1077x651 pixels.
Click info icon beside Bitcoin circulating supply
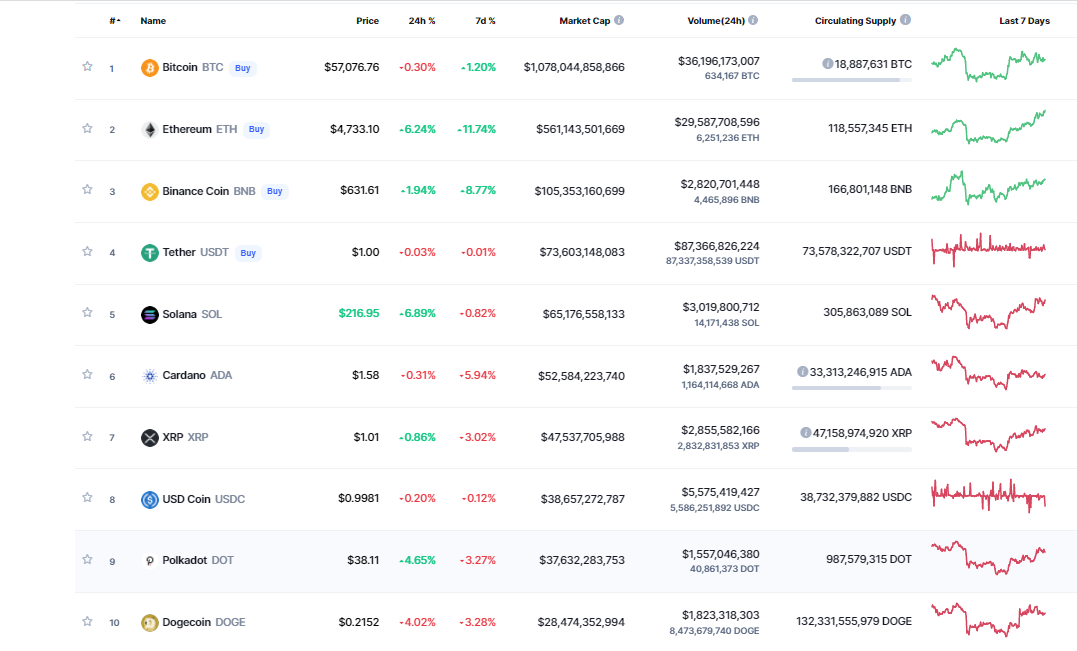pos(828,64)
